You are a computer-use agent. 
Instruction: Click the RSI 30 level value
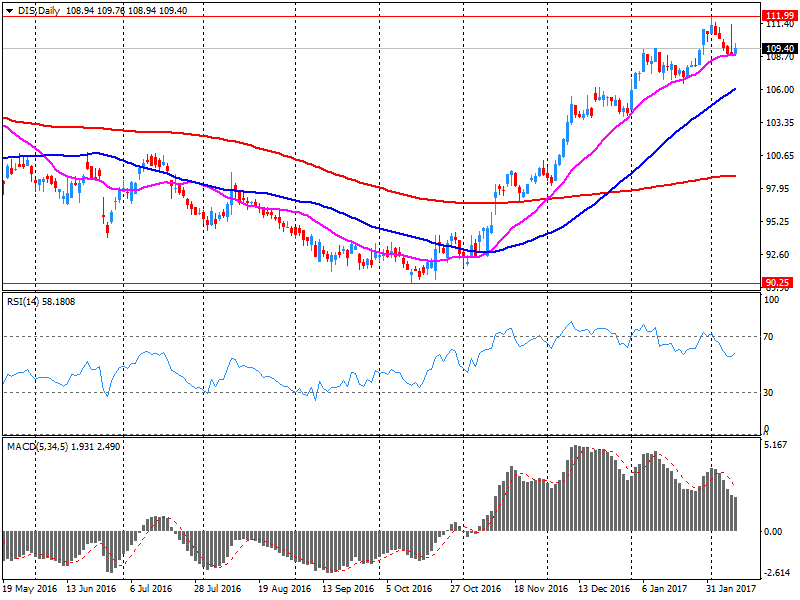(770, 393)
